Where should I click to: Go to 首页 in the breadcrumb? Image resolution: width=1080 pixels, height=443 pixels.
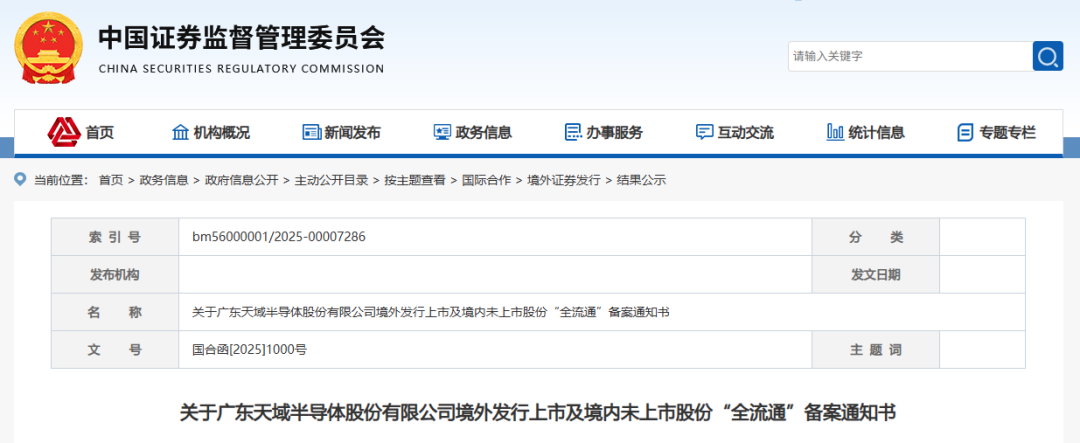tap(111, 181)
